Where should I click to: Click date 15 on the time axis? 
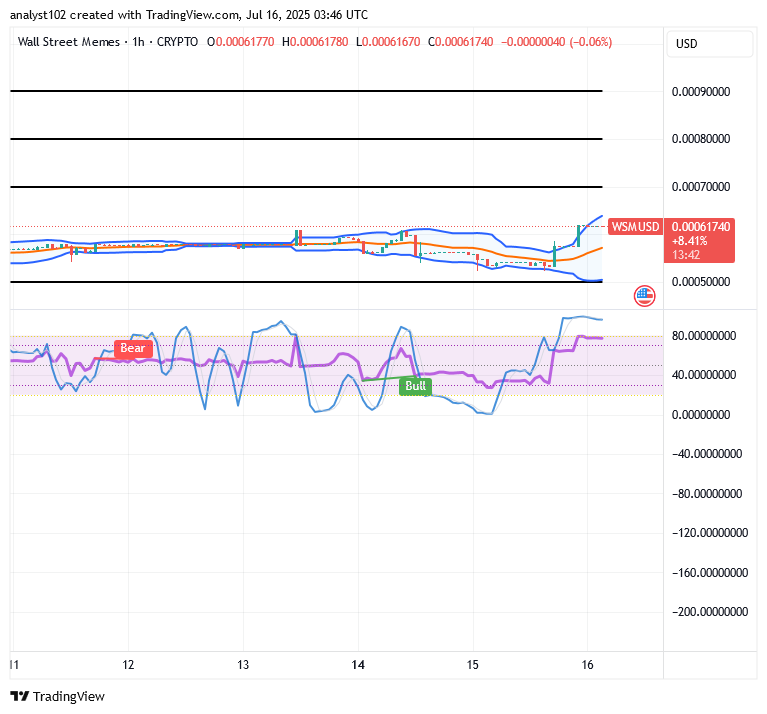point(473,665)
